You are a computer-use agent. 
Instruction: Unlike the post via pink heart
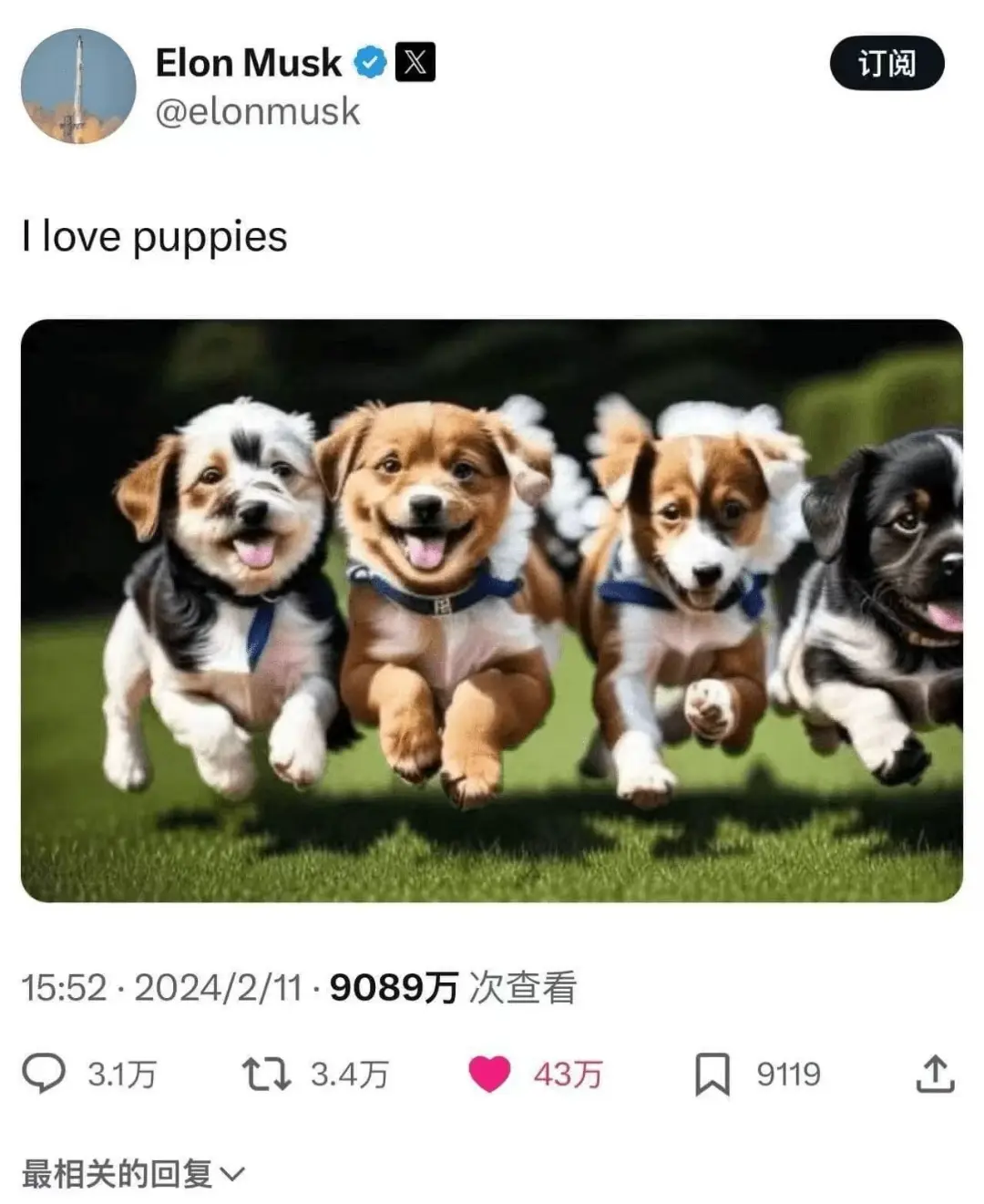[x=489, y=1074]
